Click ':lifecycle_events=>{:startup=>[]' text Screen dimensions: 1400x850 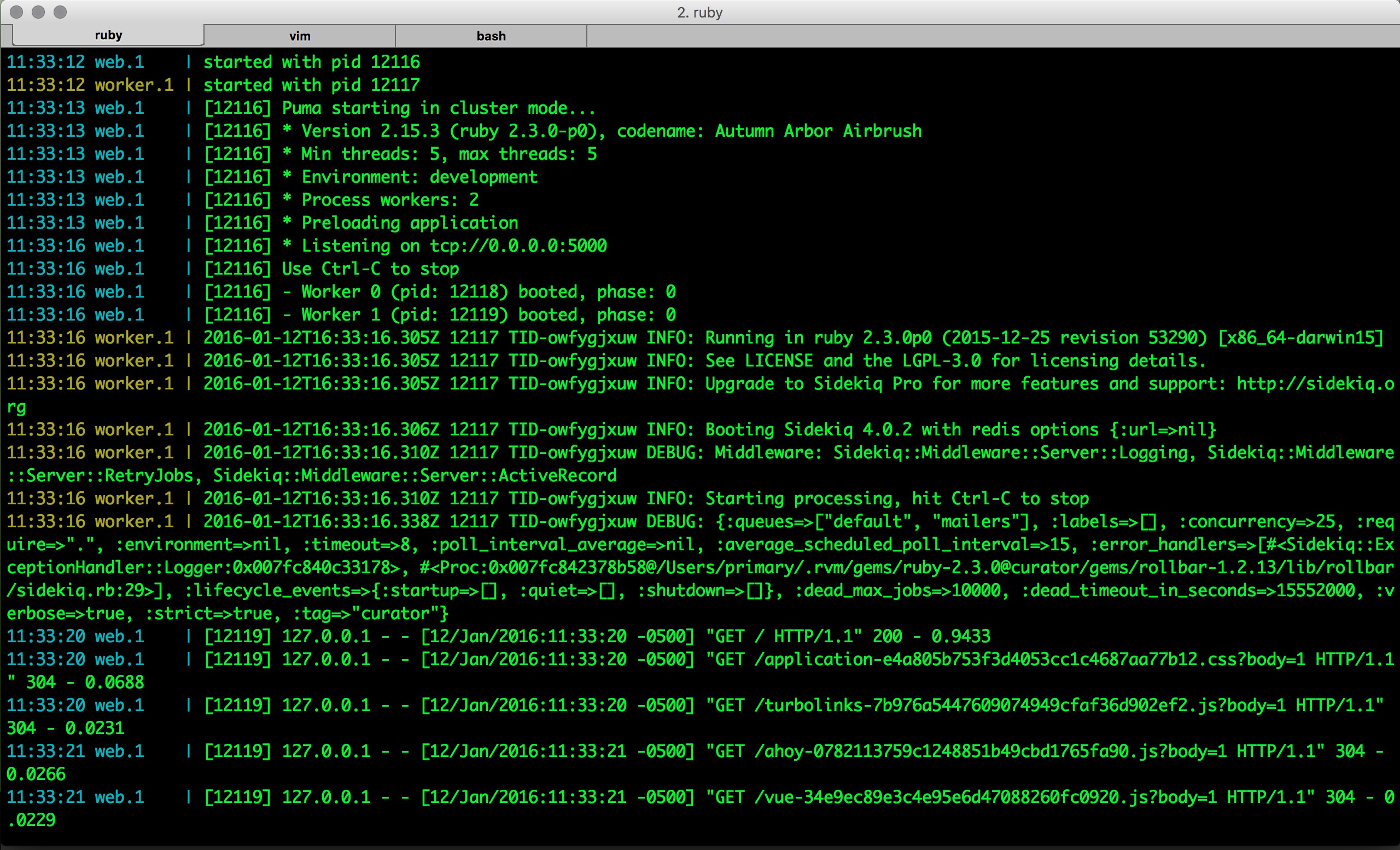(341, 590)
